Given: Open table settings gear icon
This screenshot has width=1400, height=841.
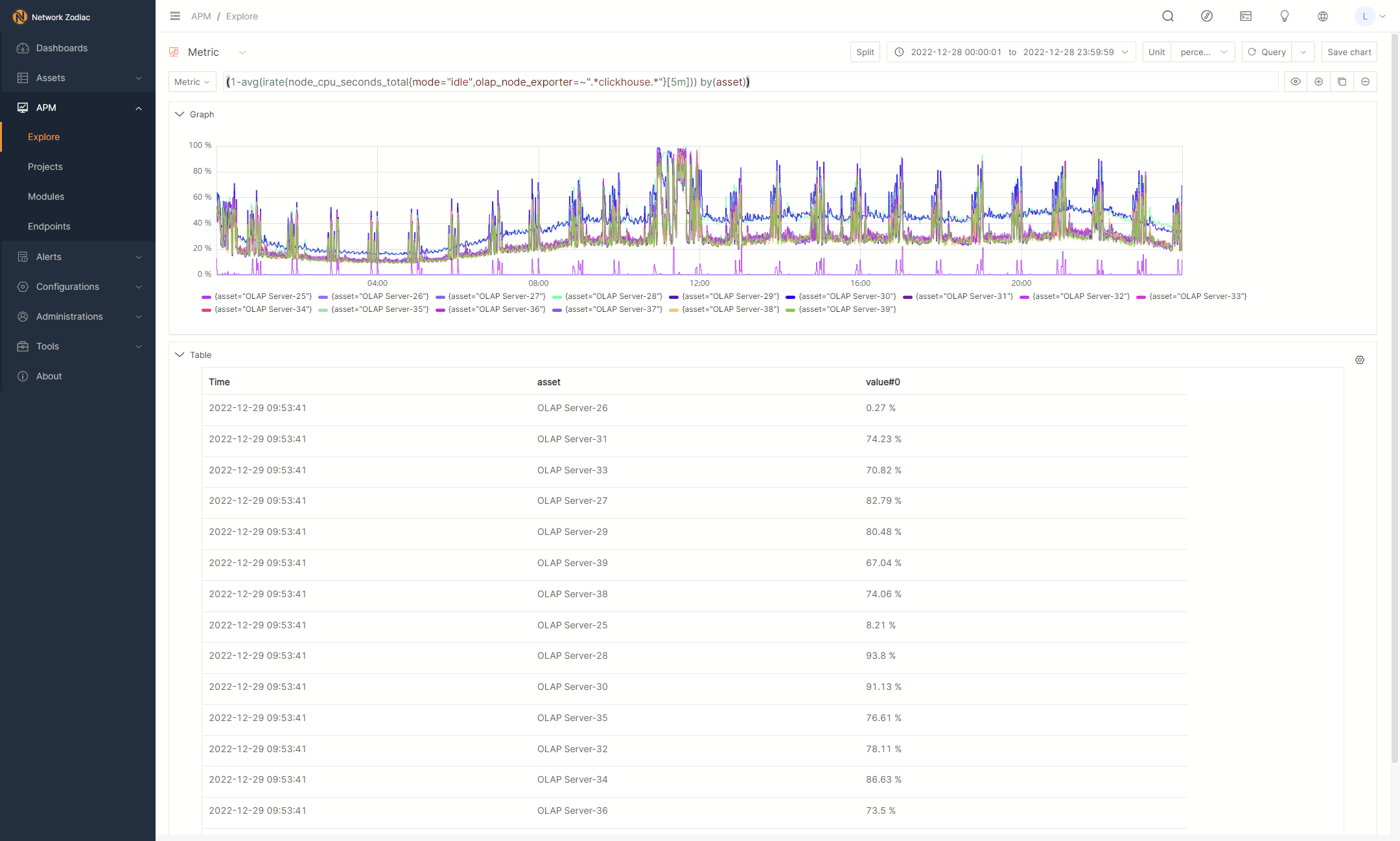Looking at the screenshot, I should 1360,360.
